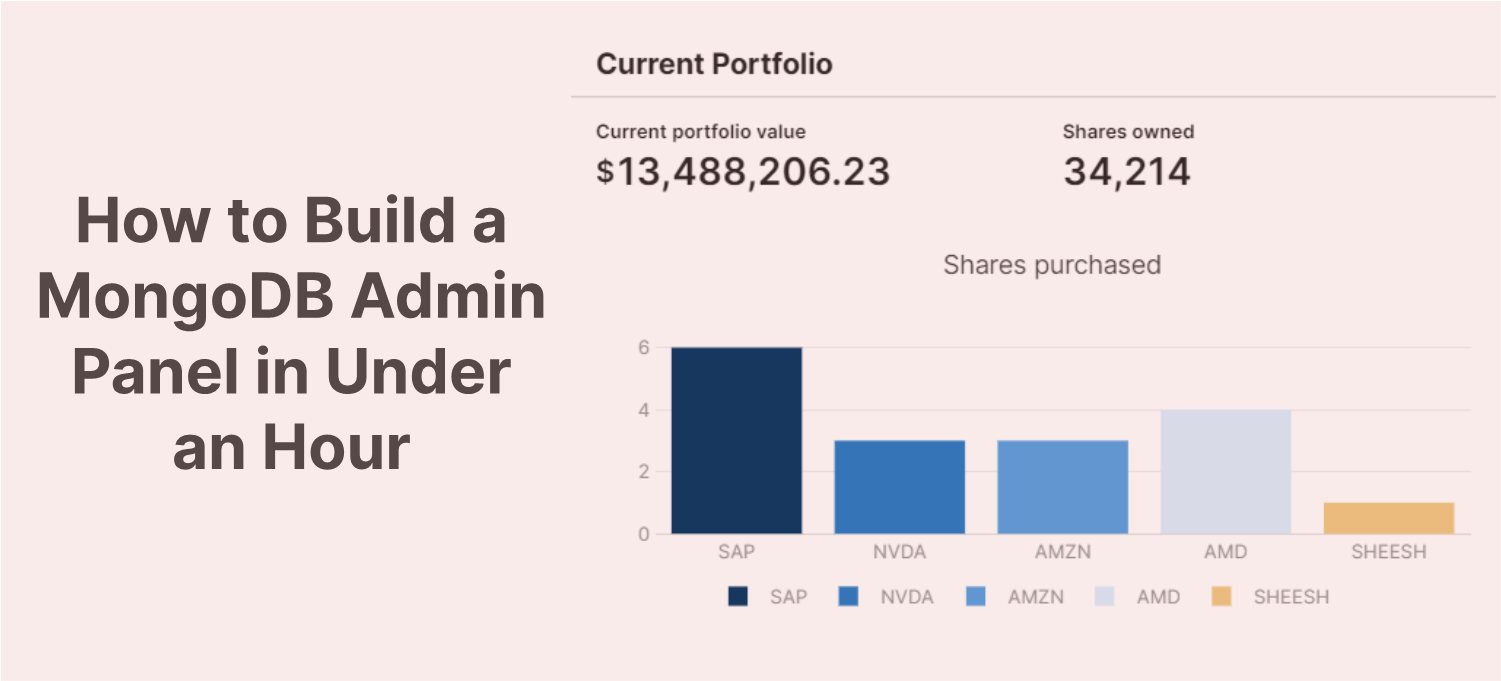Select the pale gray AMD bar
1501x681 pixels.
(1225, 471)
